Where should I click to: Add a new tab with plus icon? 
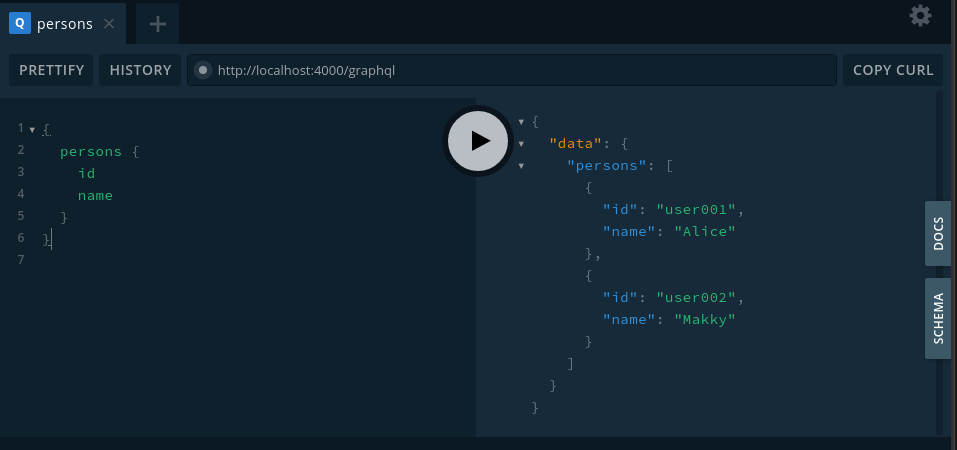tap(157, 24)
